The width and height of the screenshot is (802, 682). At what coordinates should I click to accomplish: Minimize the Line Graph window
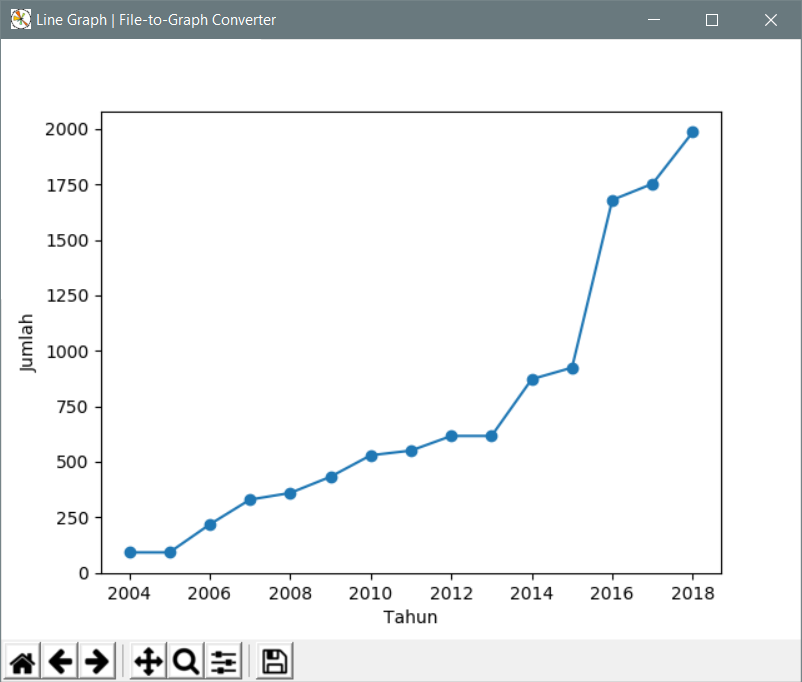(x=654, y=19)
